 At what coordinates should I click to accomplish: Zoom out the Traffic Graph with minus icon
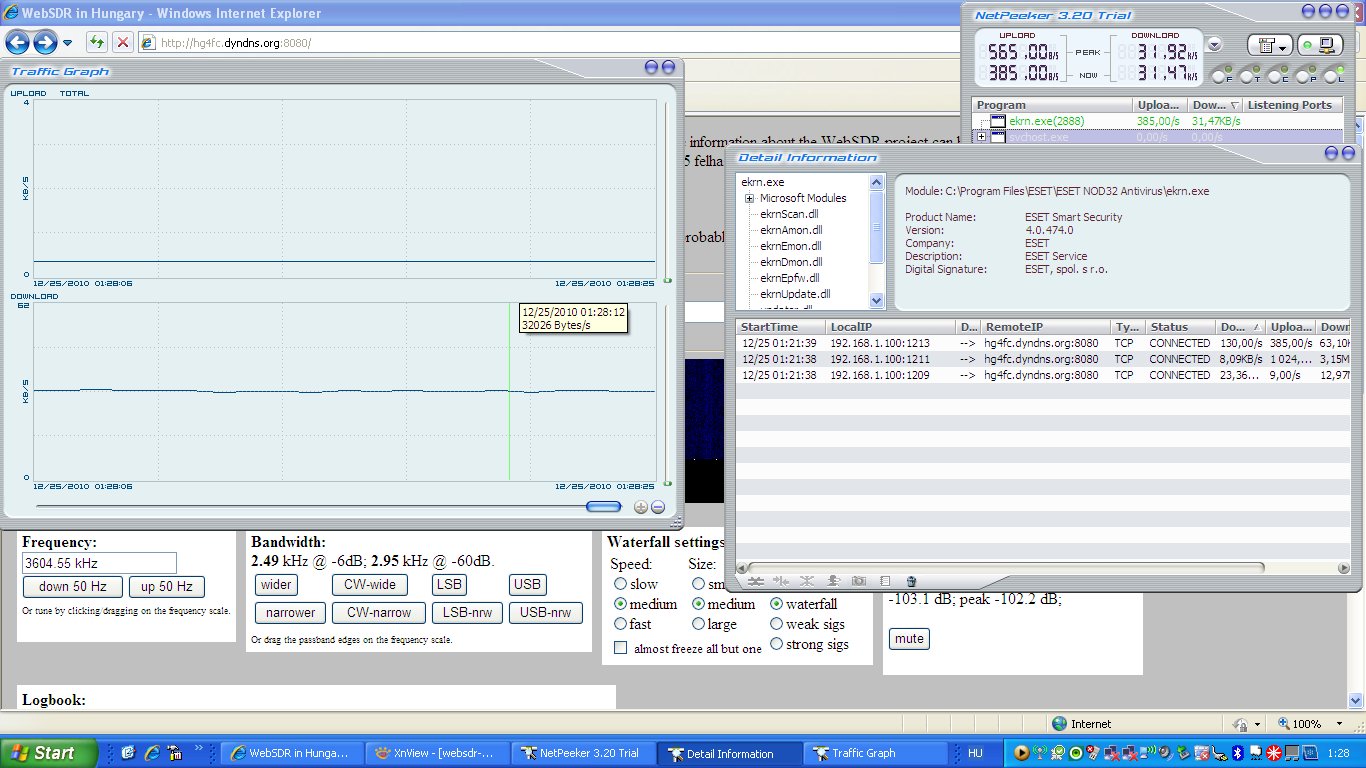point(658,507)
